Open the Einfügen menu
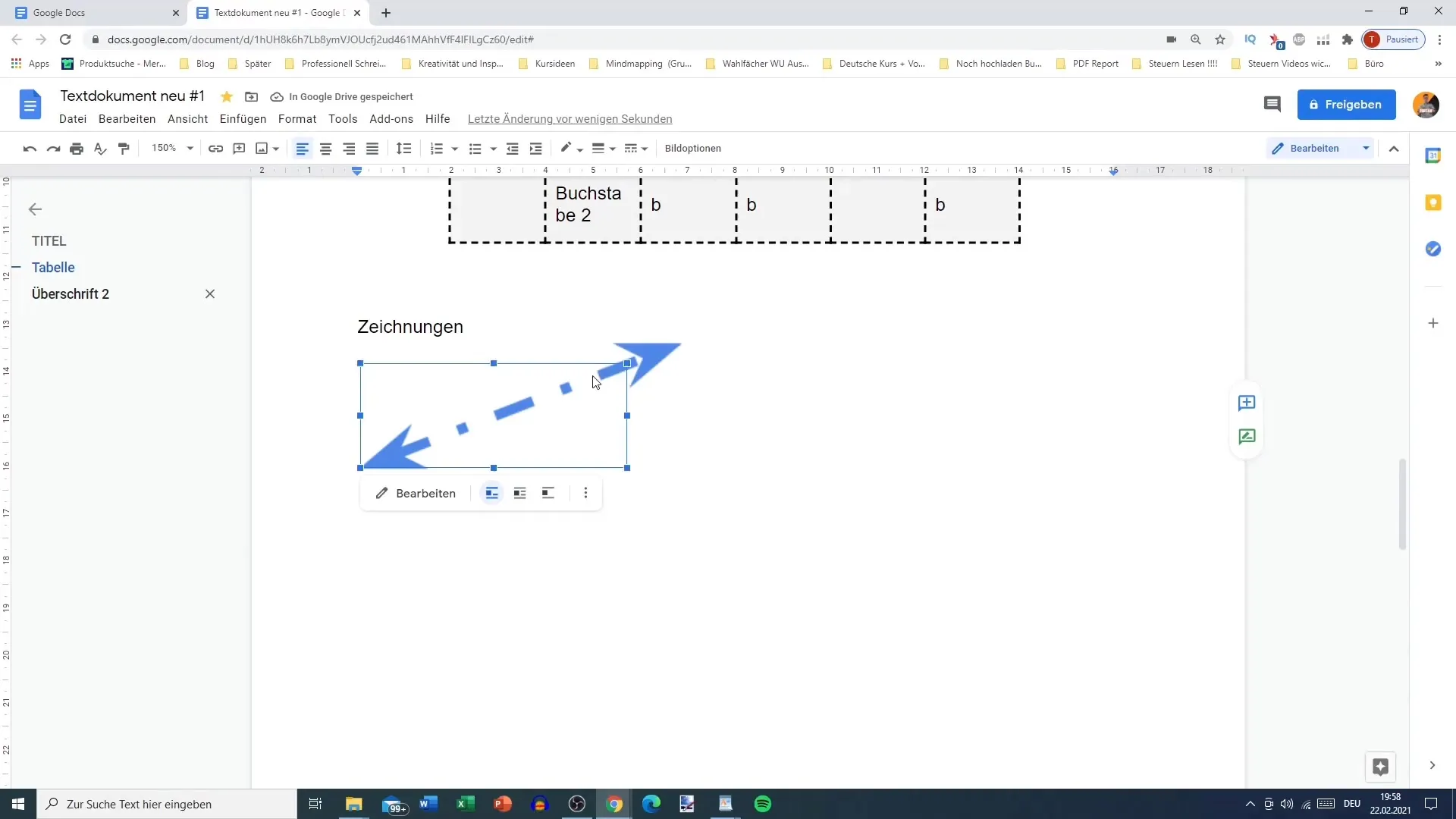1456x819 pixels. pos(242,118)
